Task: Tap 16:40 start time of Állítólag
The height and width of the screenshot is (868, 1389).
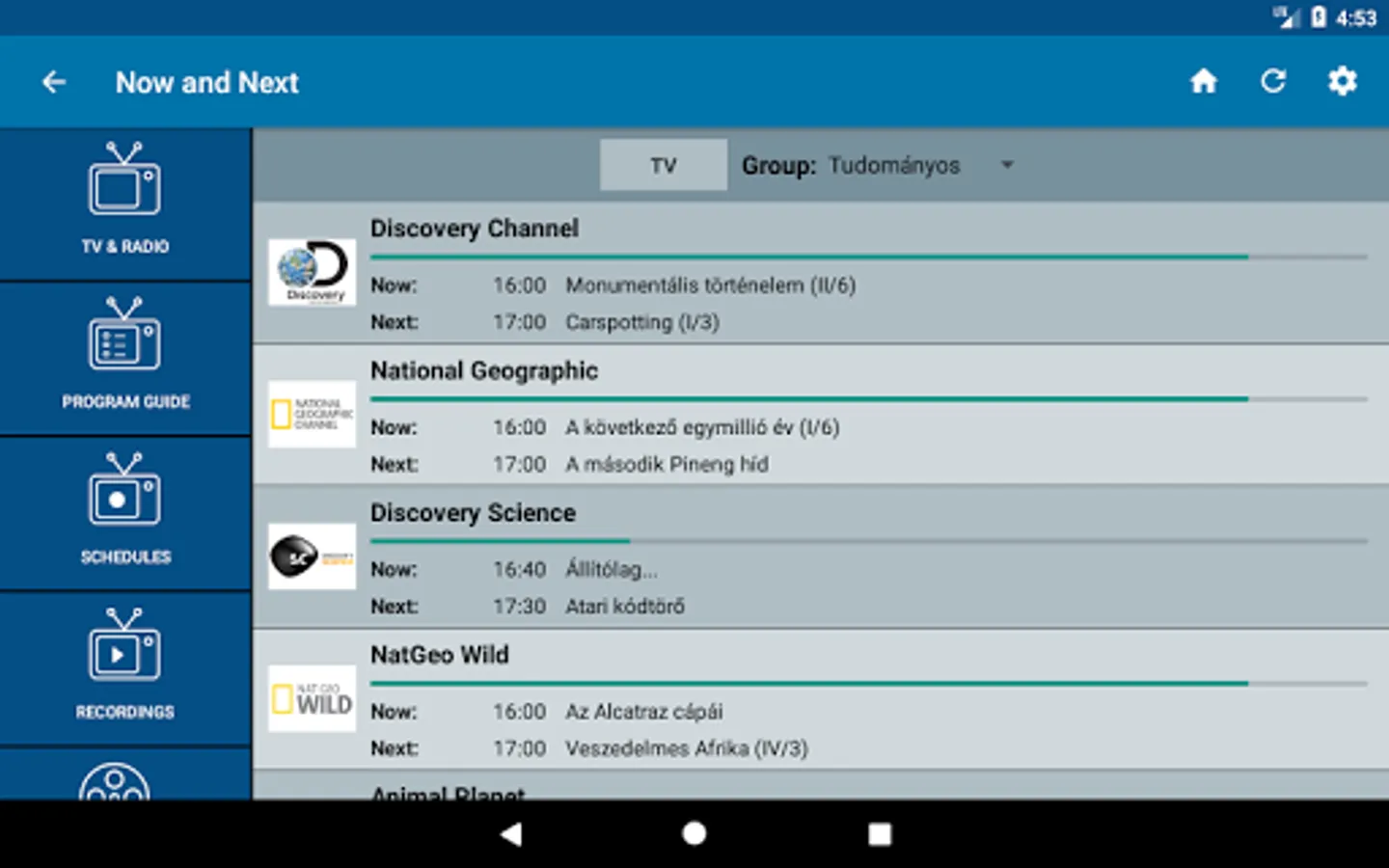Action: tap(520, 570)
